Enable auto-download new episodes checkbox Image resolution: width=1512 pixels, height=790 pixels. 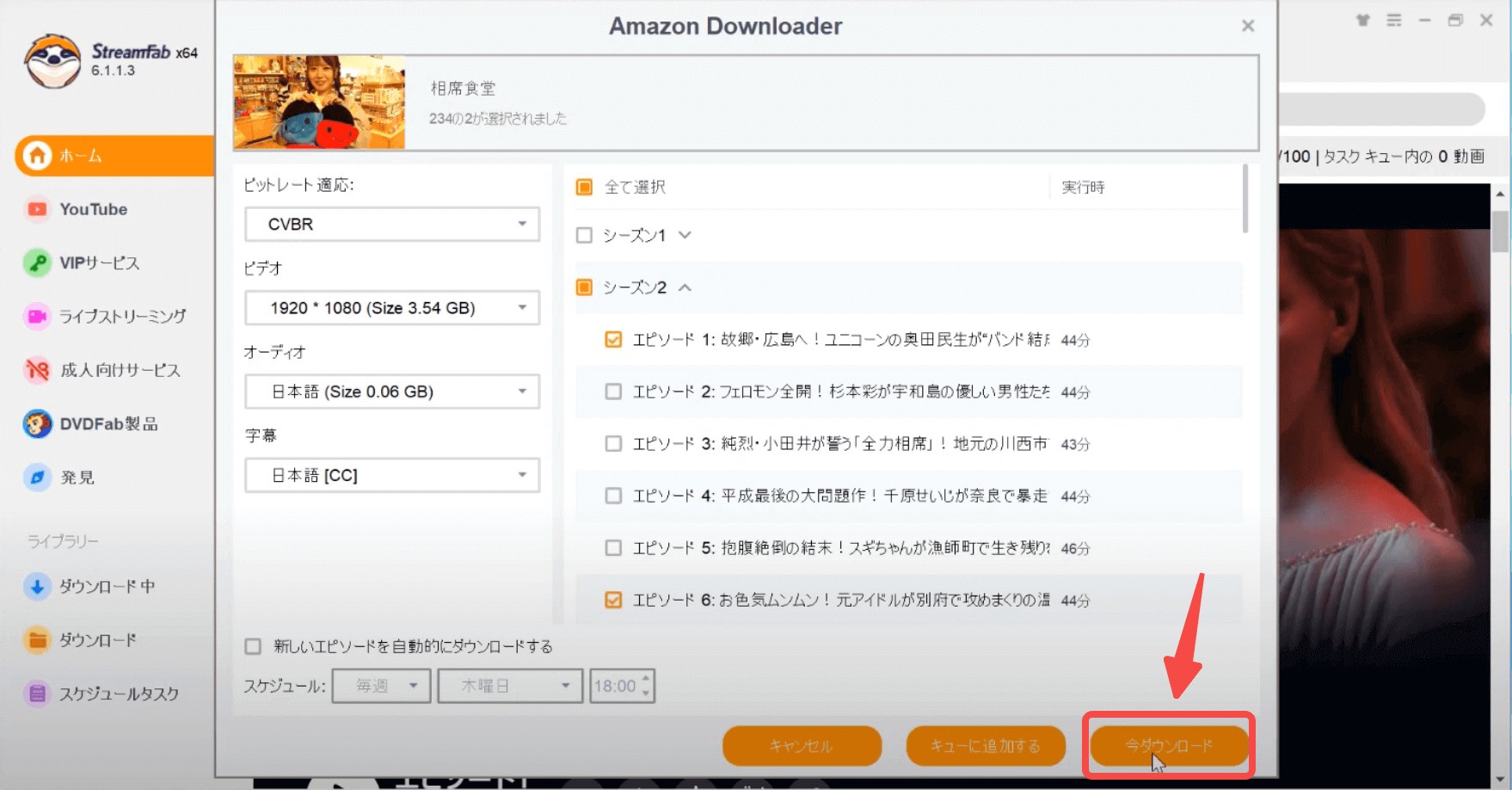pos(253,646)
